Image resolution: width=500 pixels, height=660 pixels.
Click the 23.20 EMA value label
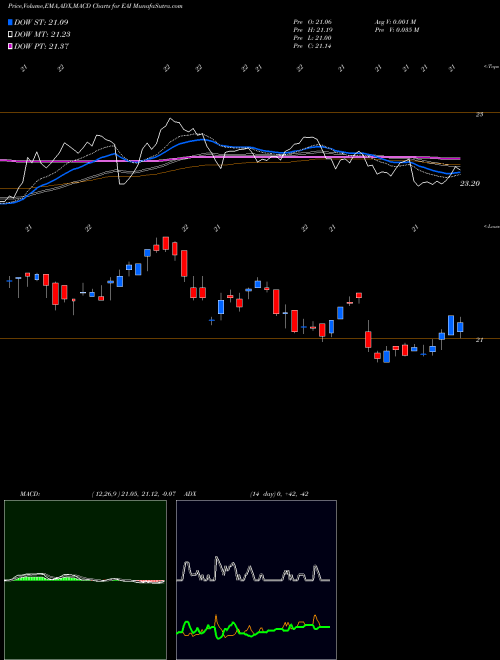pyautogui.click(x=470, y=184)
